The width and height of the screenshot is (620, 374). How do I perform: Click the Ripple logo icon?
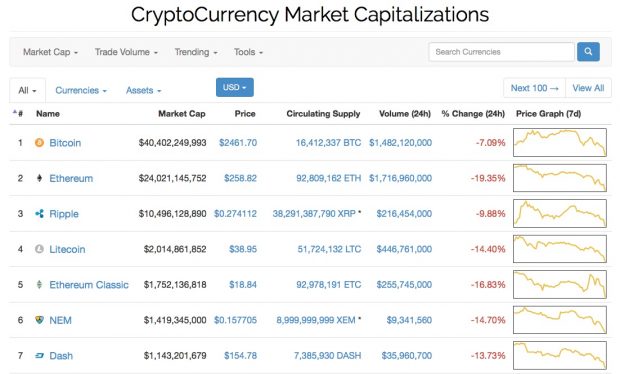[39, 213]
